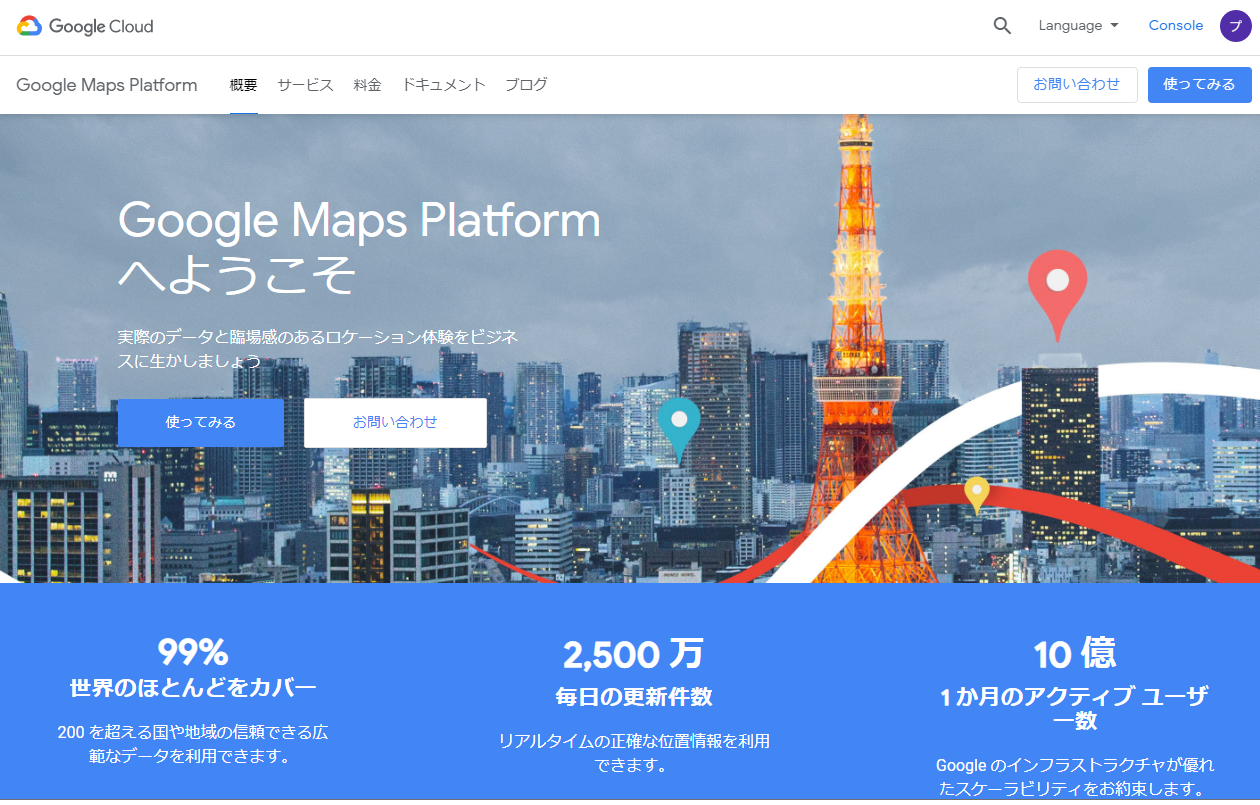The width and height of the screenshot is (1260, 805).
Task: Click the white hero お問い合わせ button
Action: point(395,423)
